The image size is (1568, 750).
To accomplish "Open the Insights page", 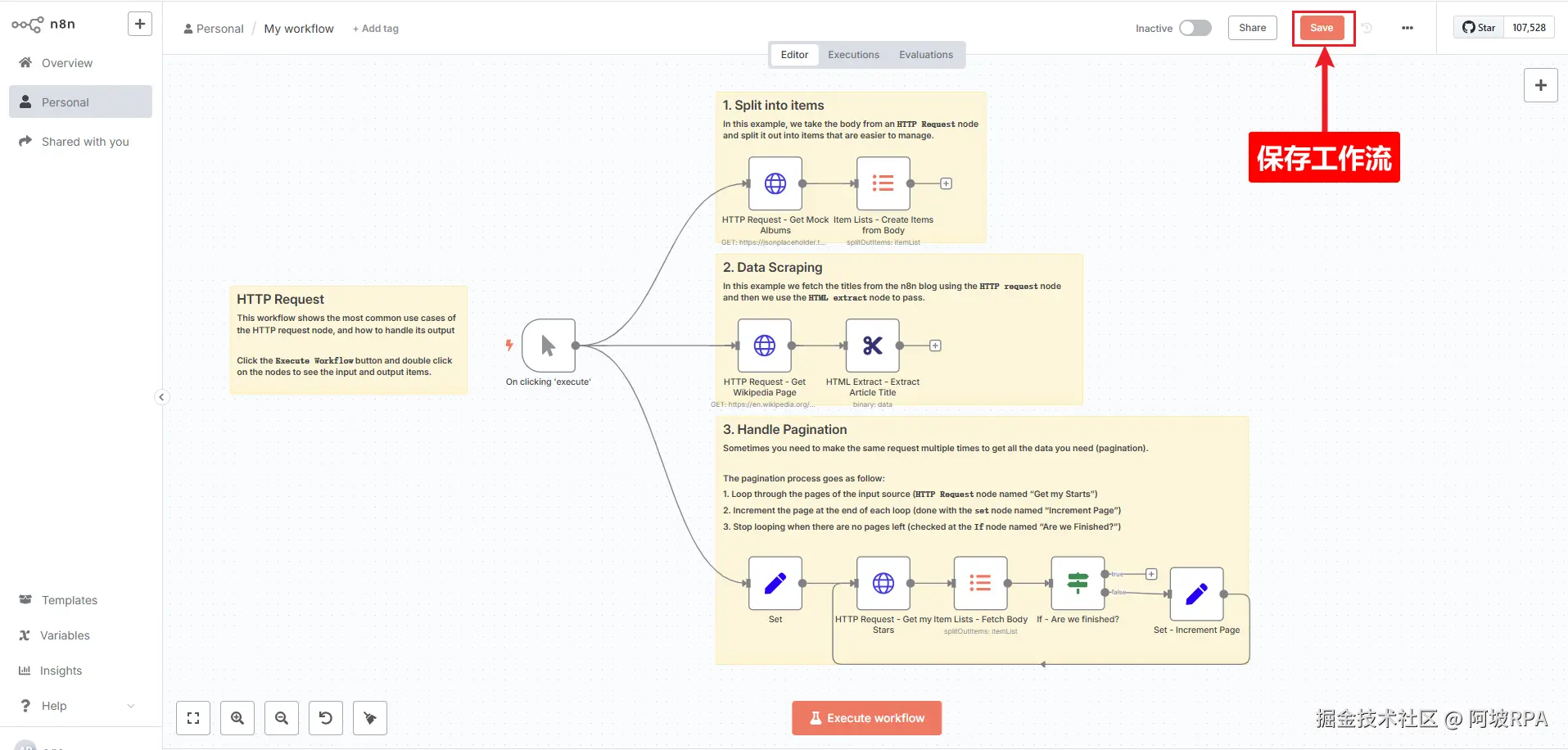I will (80, 671).
